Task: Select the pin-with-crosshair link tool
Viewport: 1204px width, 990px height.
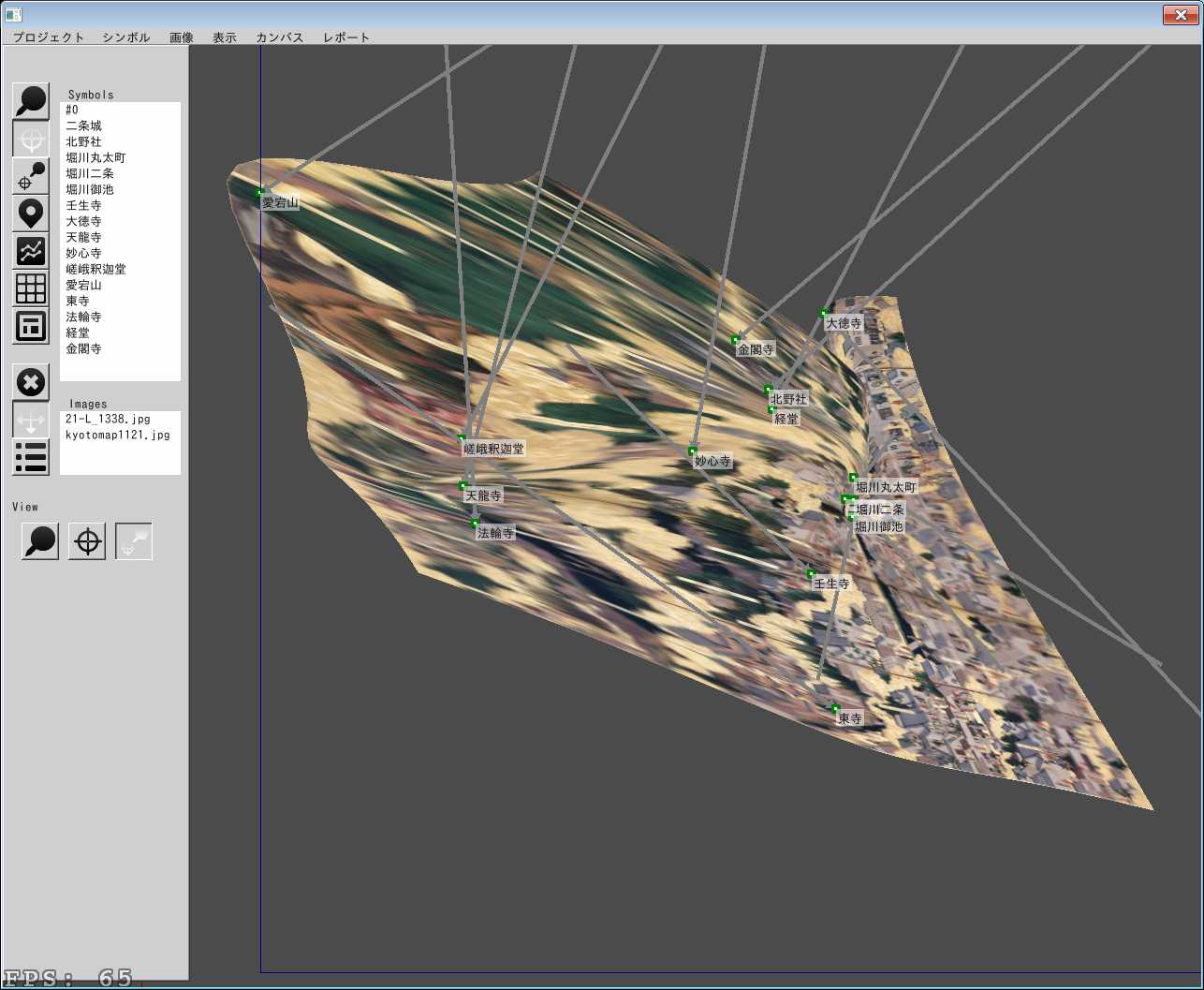Action: coord(31,176)
